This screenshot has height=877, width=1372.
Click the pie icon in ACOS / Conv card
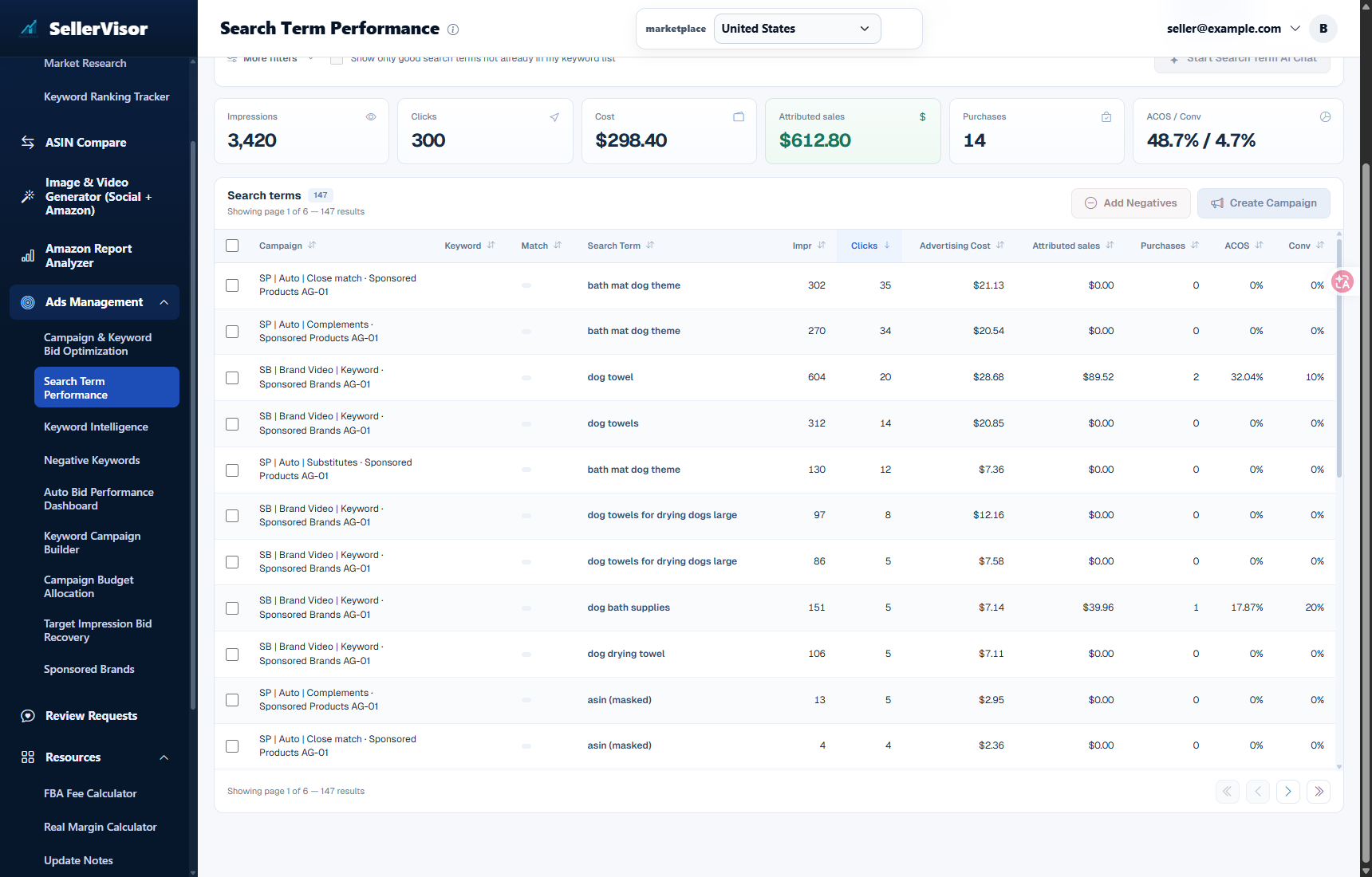(x=1325, y=116)
